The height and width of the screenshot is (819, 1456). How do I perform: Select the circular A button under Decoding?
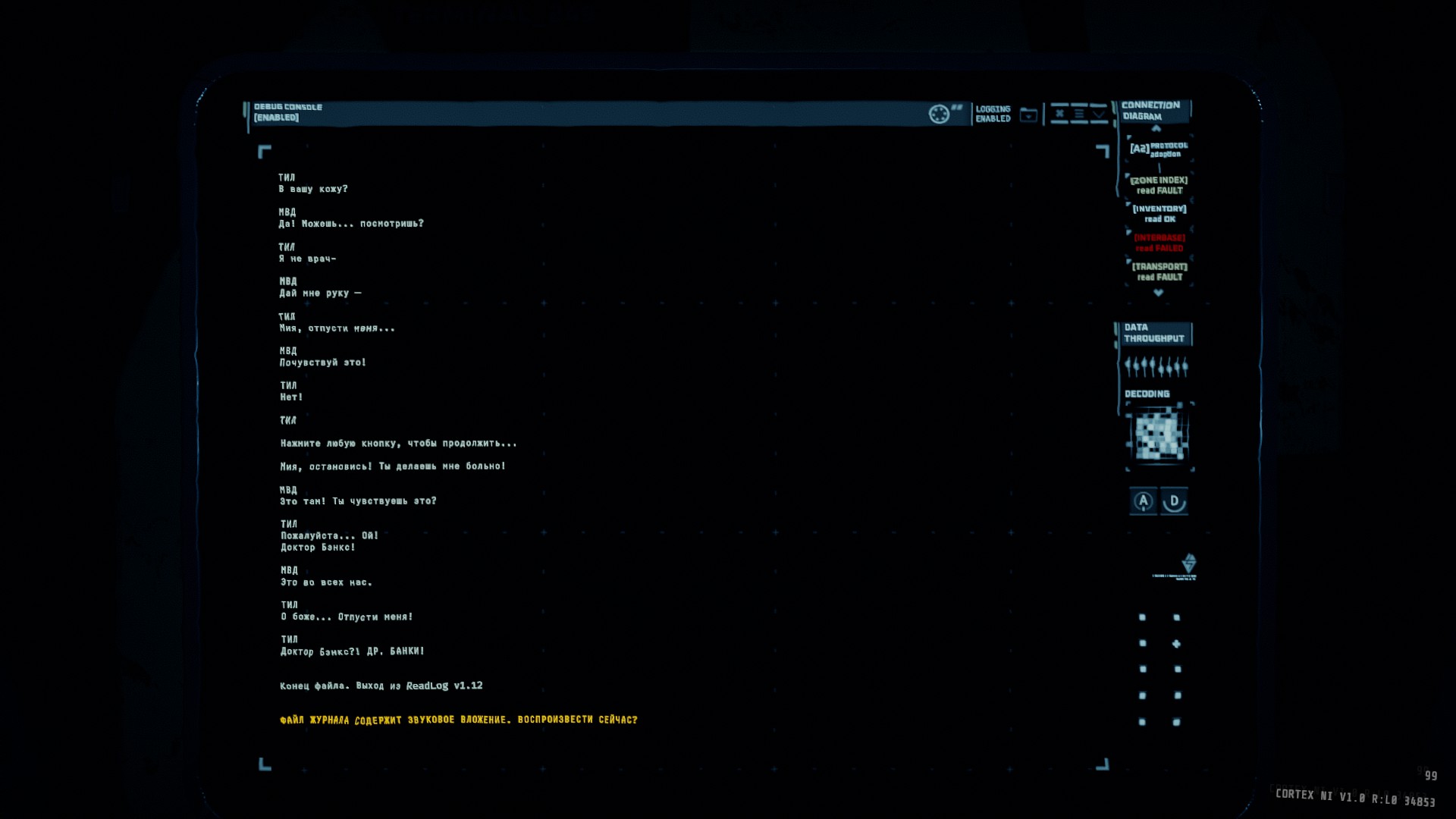coord(1144,501)
